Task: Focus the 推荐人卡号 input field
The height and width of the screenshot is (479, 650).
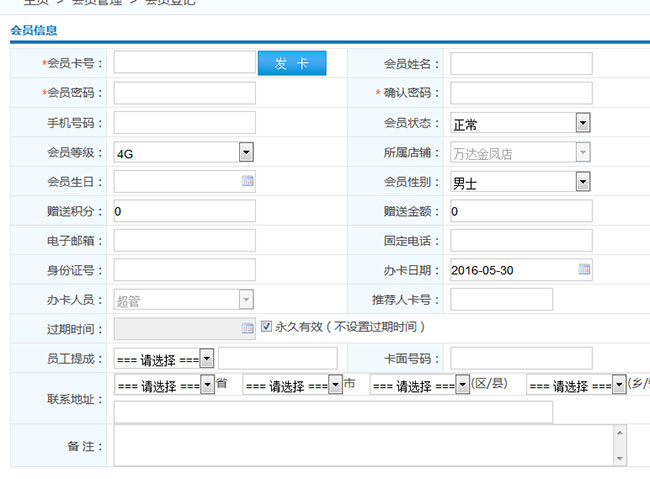Action: [502, 299]
